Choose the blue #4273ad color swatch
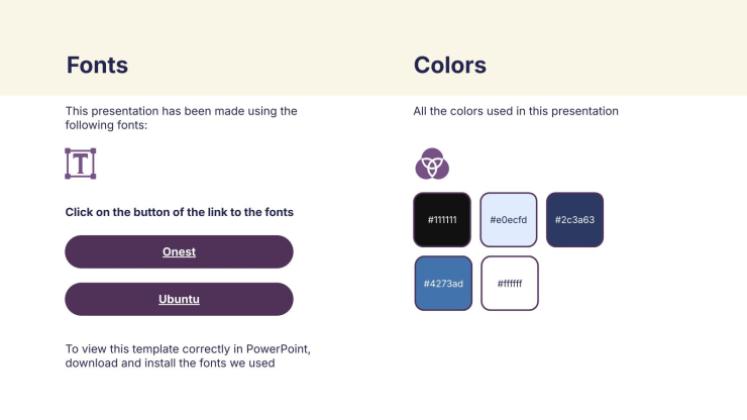The height and width of the screenshot is (420, 747). 444,283
